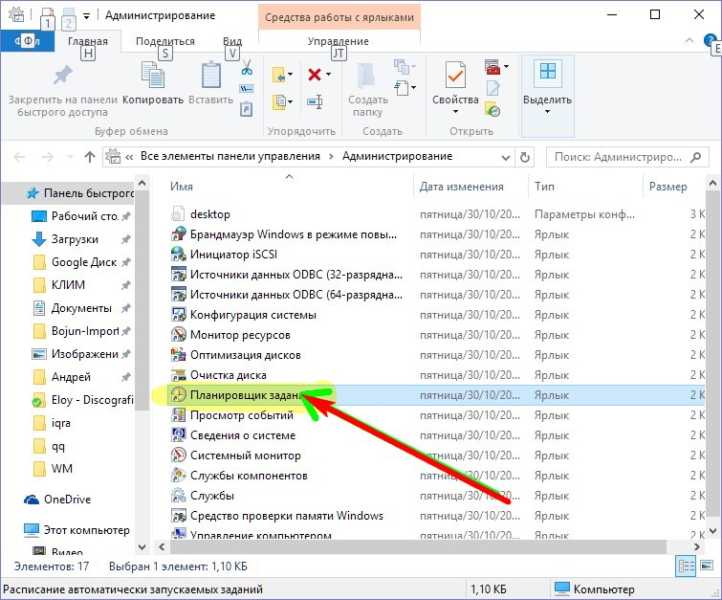Click the Select (Выделить) grid icon
The image size is (722, 600).
point(547,71)
